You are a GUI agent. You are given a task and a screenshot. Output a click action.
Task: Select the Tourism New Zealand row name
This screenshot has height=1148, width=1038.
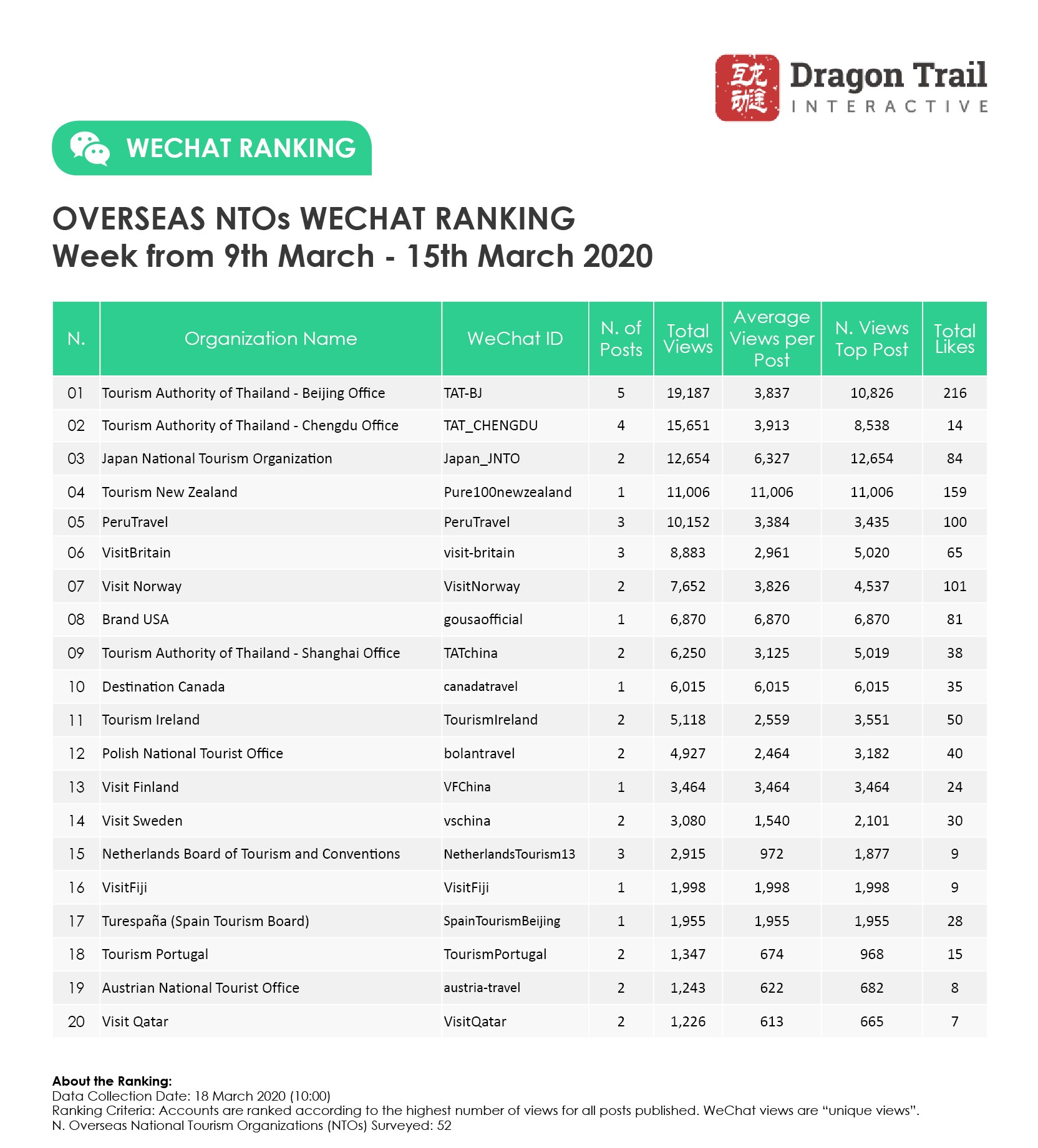coord(170,492)
